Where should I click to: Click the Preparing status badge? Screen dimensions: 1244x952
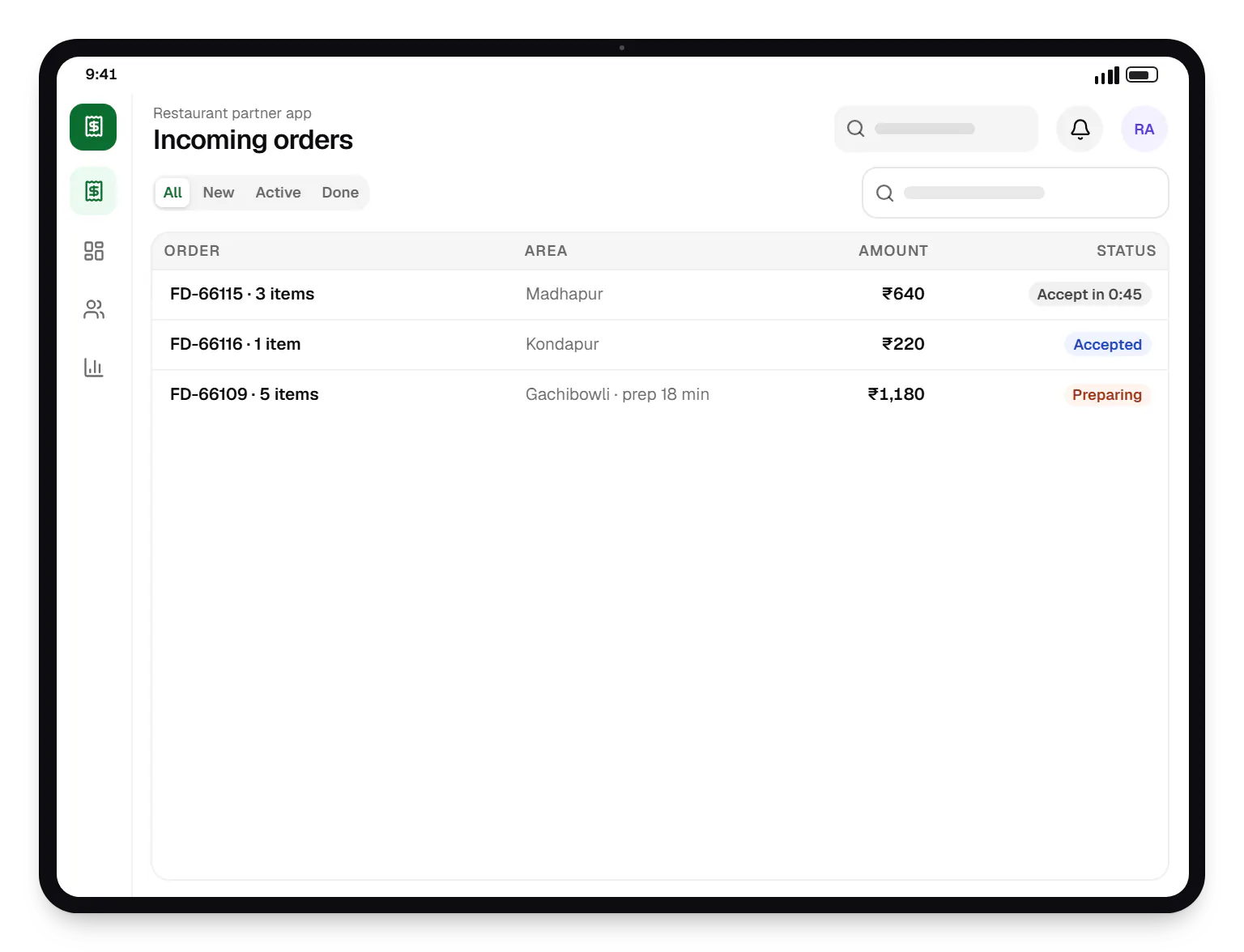pyautogui.click(x=1107, y=395)
